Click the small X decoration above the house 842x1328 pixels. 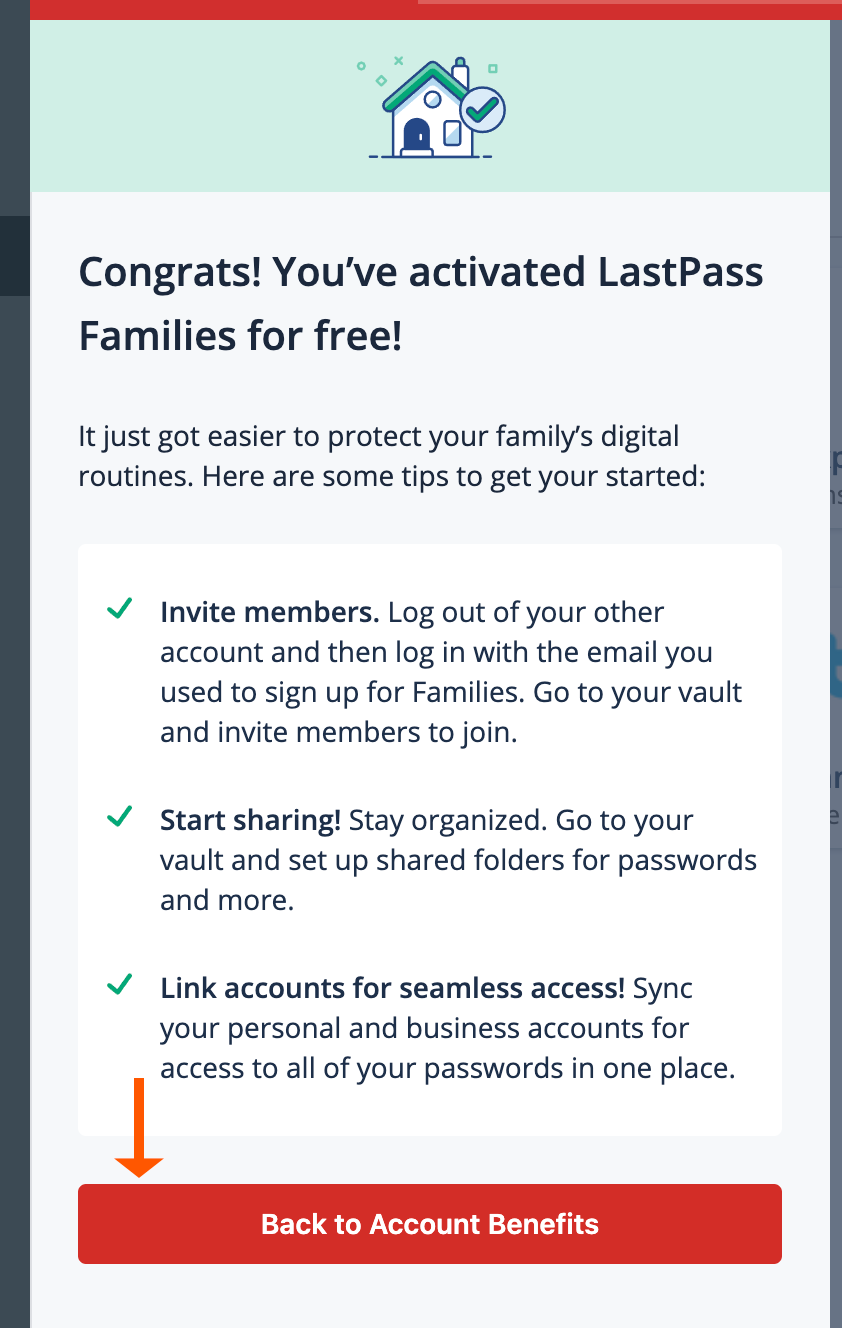[x=399, y=60]
